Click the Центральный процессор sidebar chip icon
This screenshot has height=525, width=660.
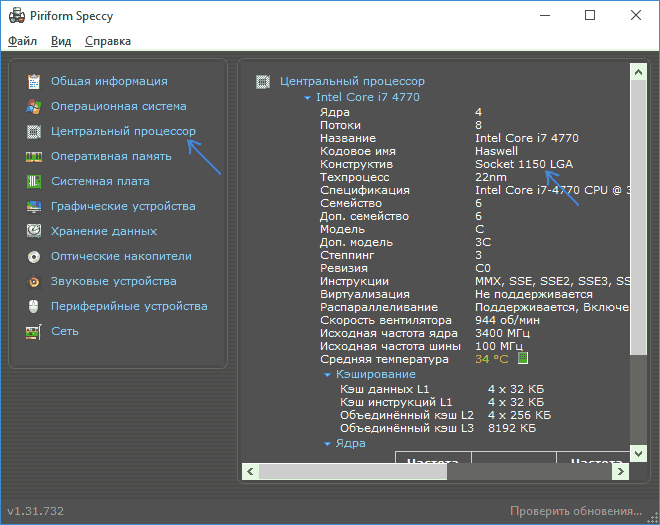34,131
